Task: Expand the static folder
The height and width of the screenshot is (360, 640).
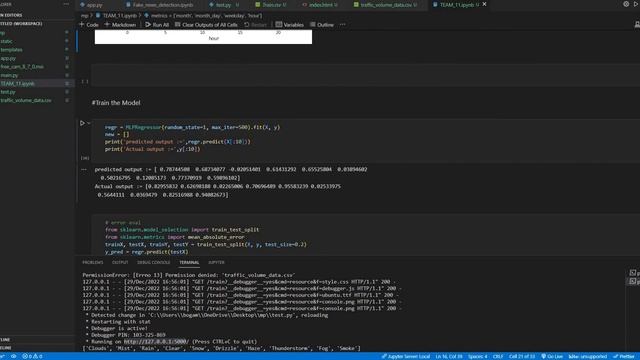Action: click(7, 41)
